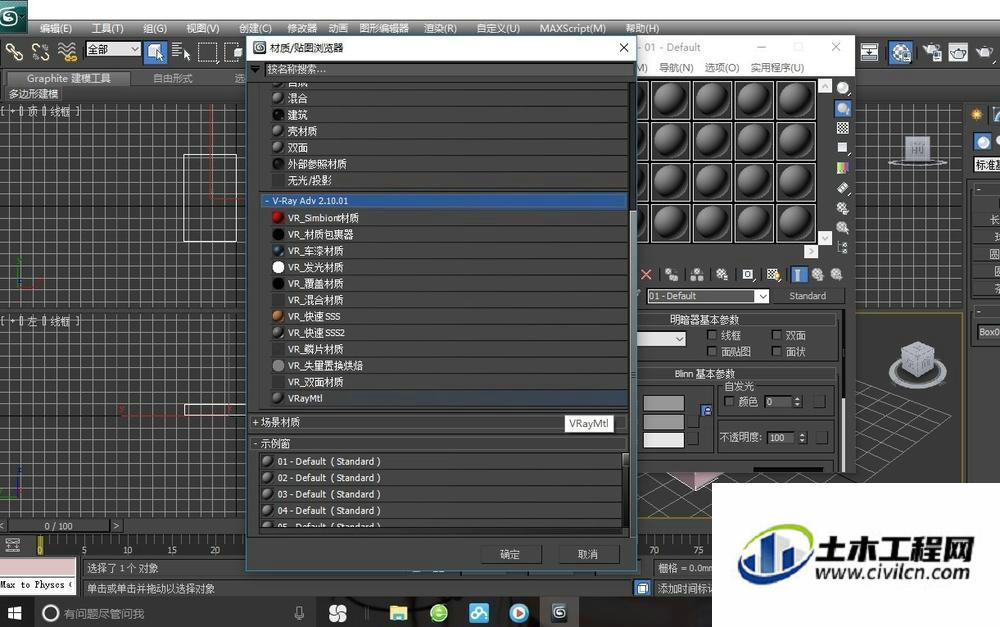Click the Bind to Space Warp icon
This screenshot has width=1000, height=627.
(x=66, y=51)
